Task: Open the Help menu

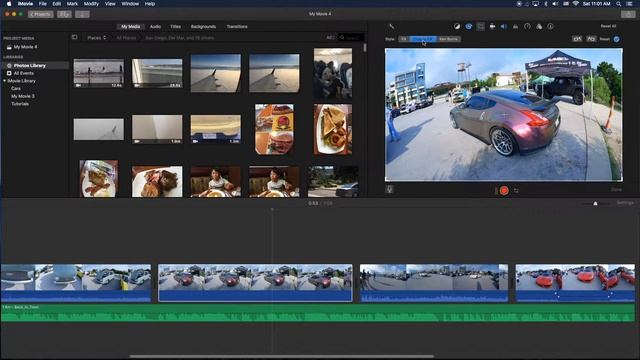Action: point(150,4)
